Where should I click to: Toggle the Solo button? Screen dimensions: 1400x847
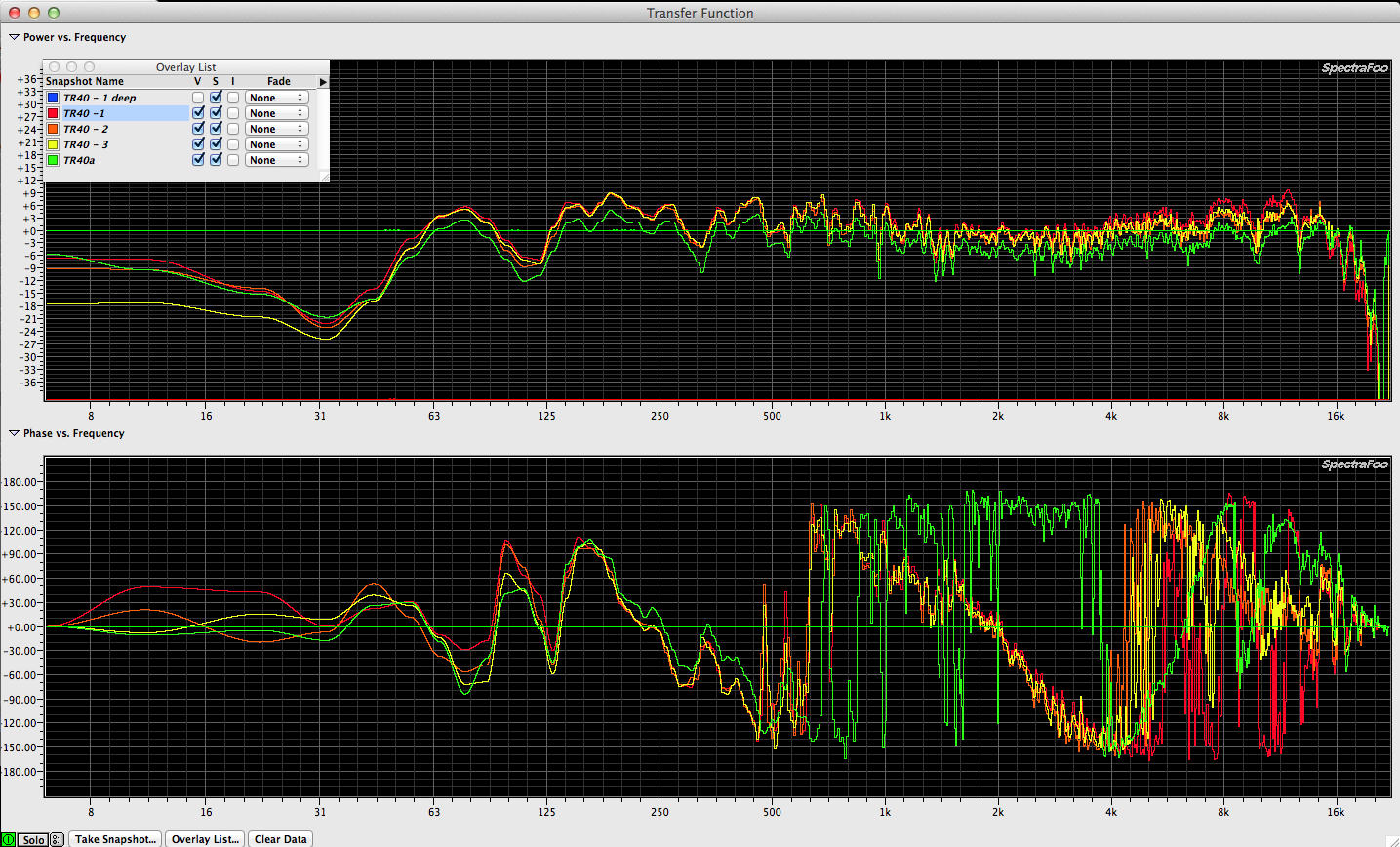33,839
